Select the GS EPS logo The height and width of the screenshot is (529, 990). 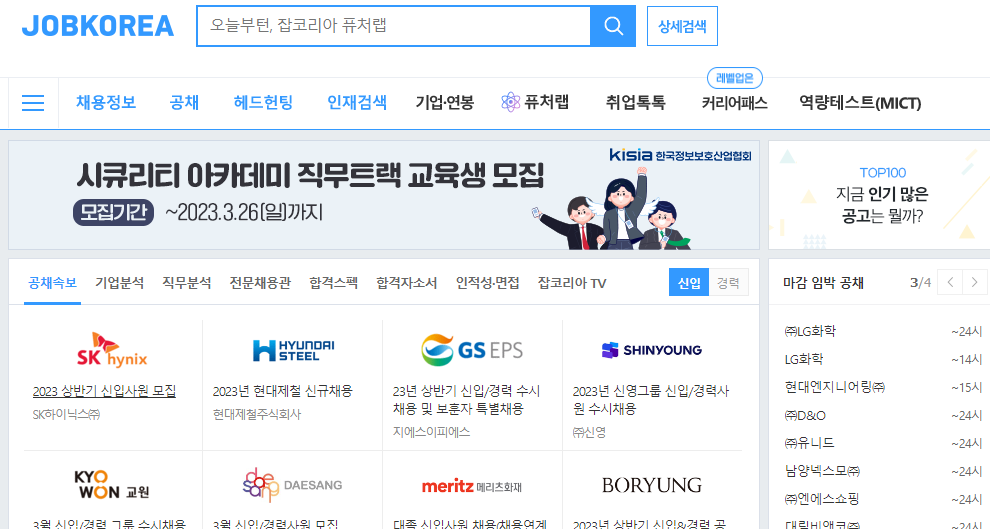tap(472, 351)
